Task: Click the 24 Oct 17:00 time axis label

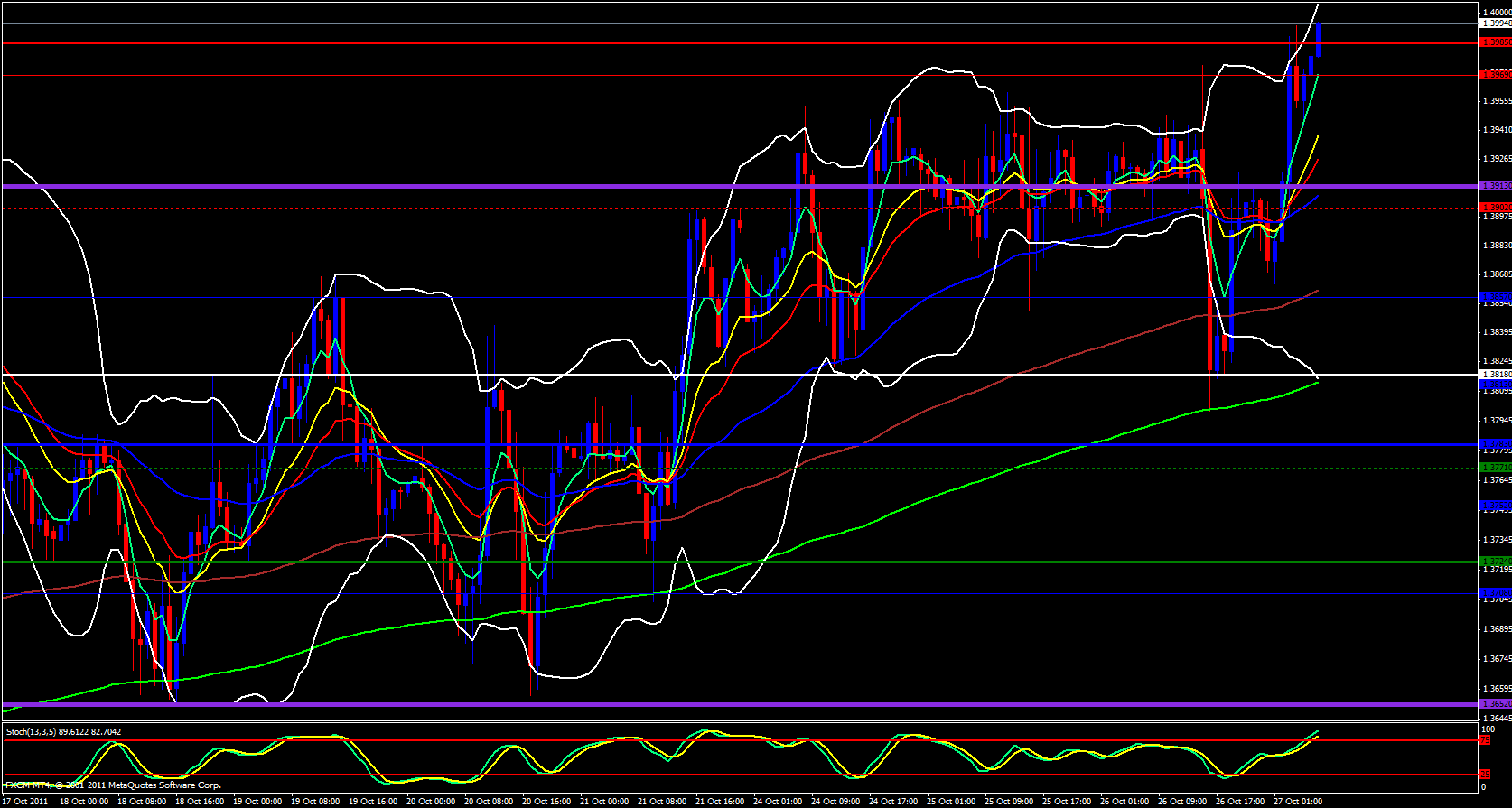Action: (x=891, y=802)
